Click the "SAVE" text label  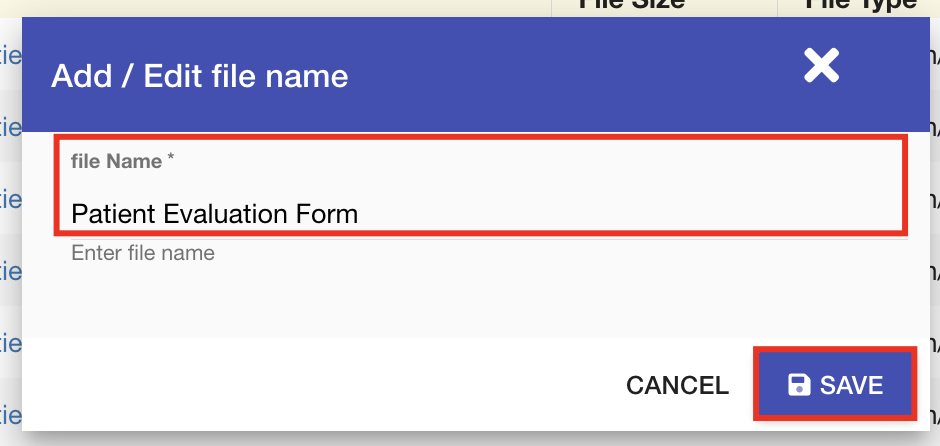tap(851, 385)
